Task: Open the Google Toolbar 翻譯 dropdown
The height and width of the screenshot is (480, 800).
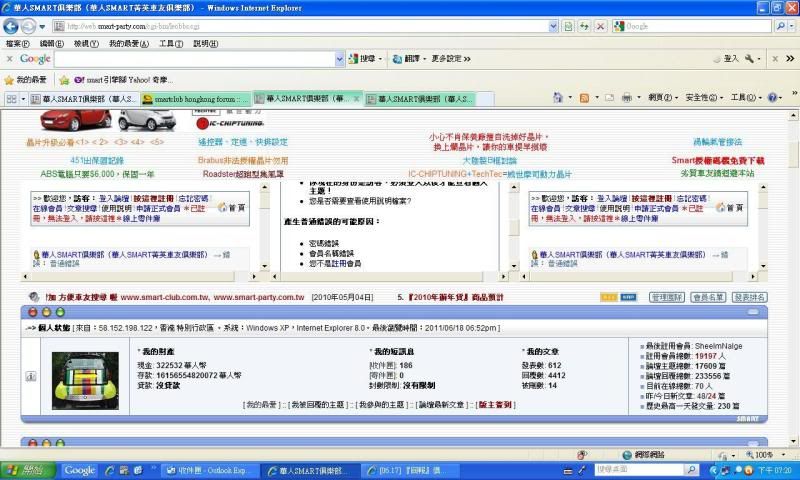Action: click(x=411, y=59)
